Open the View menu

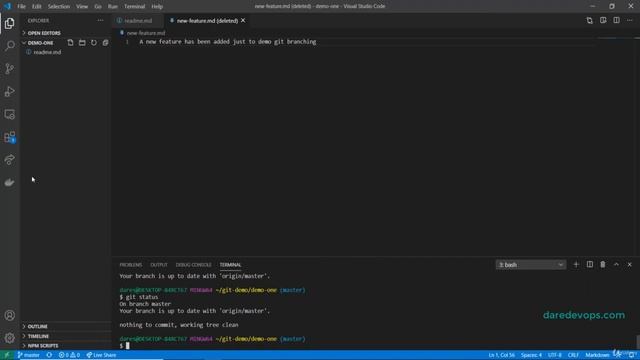[x=82, y=6]
